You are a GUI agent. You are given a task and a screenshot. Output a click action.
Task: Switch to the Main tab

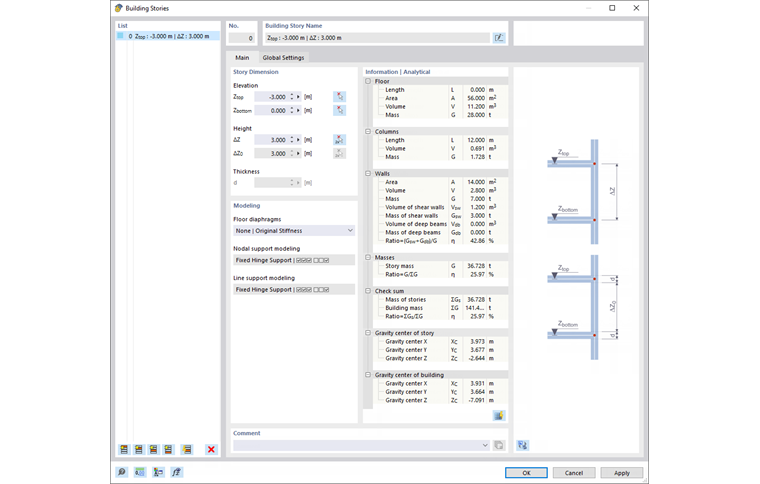242,58
